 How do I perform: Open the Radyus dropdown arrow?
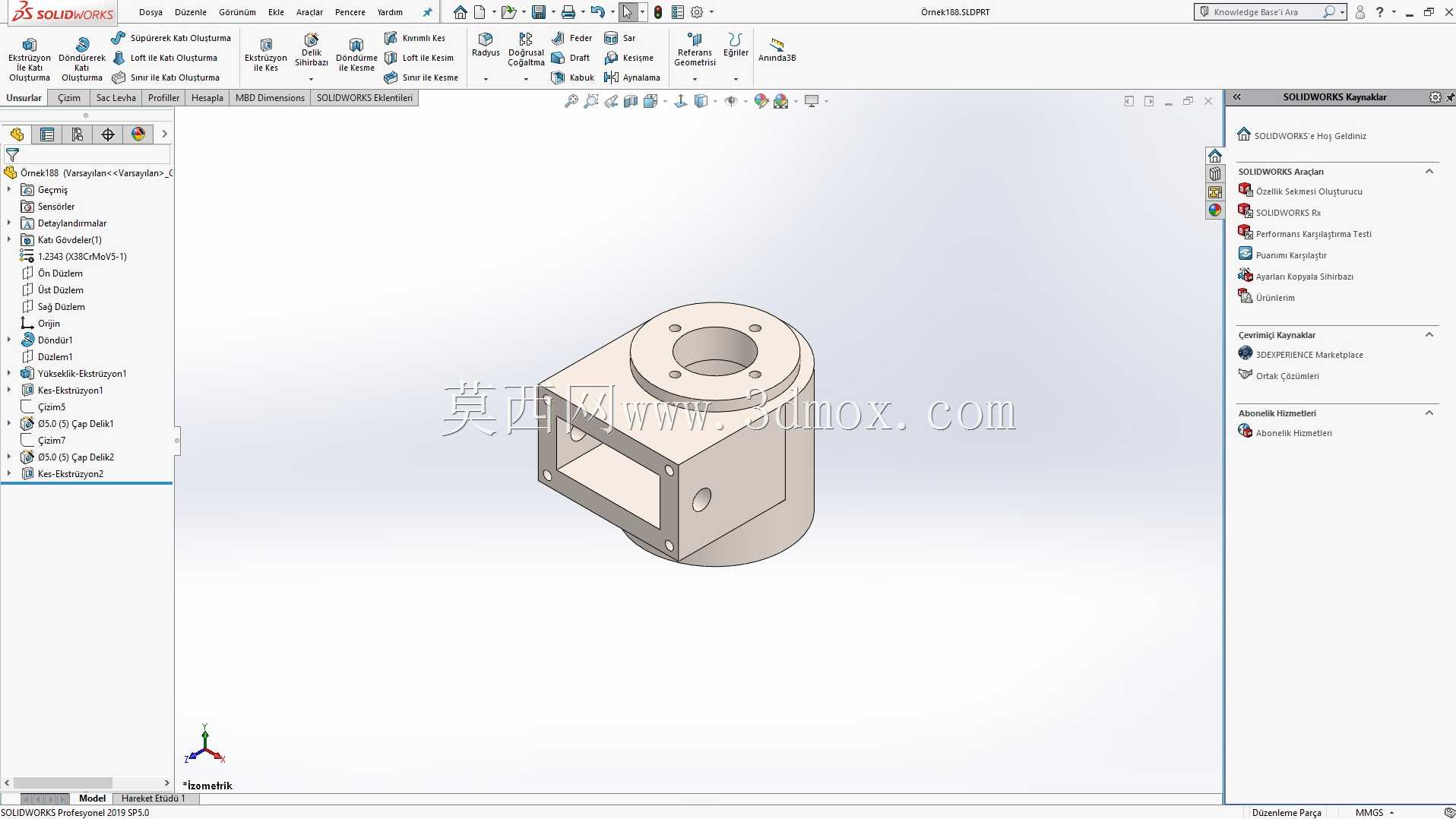[486, 79]
